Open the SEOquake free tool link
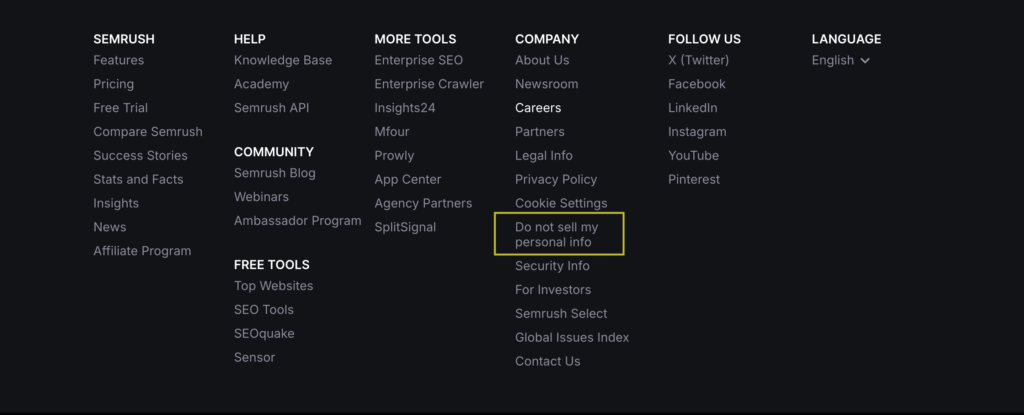This screenshot has width=1024, height=415. [264, 333]
